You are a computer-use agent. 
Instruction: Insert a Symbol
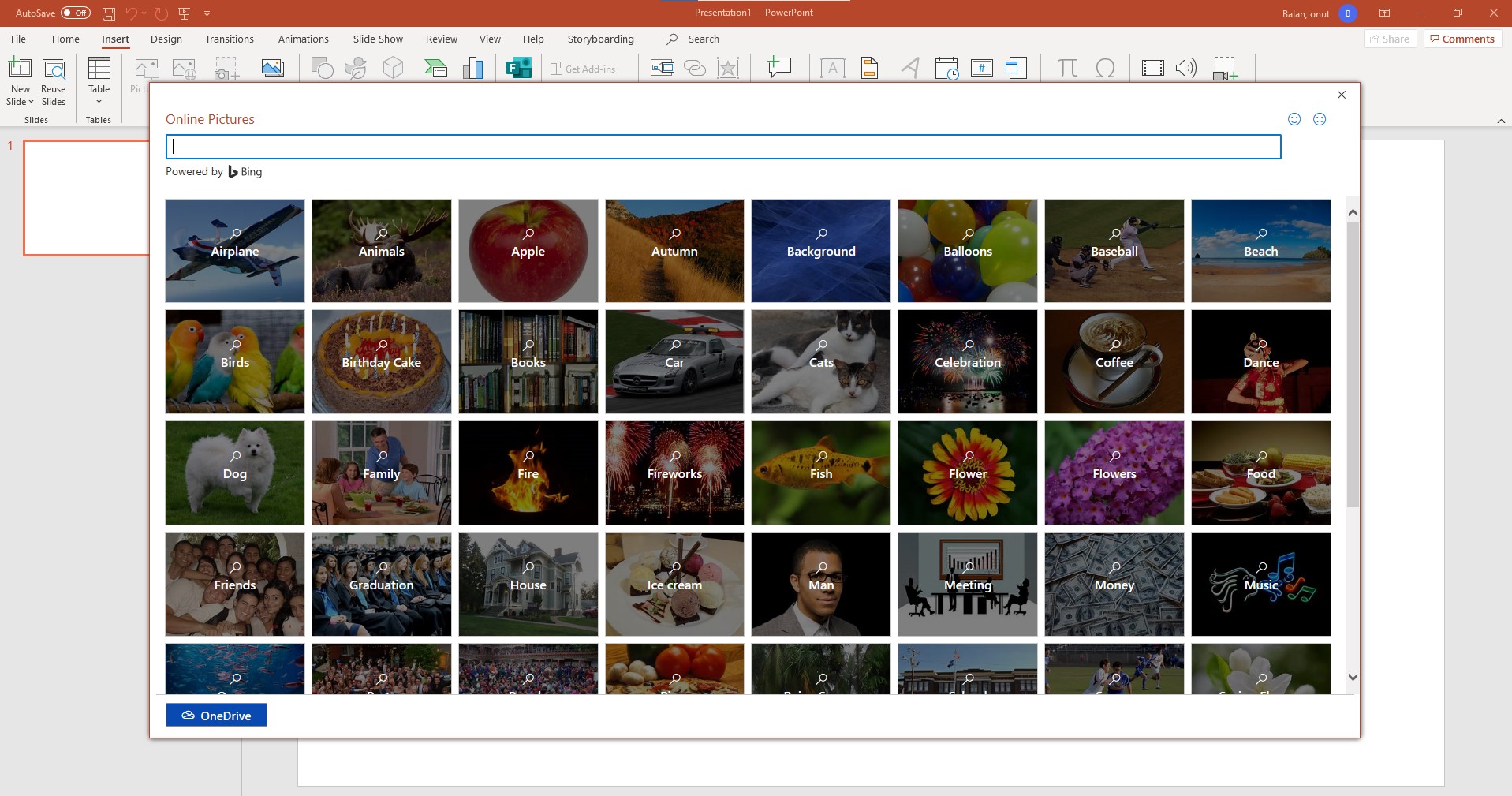(x=1106, y=68)
